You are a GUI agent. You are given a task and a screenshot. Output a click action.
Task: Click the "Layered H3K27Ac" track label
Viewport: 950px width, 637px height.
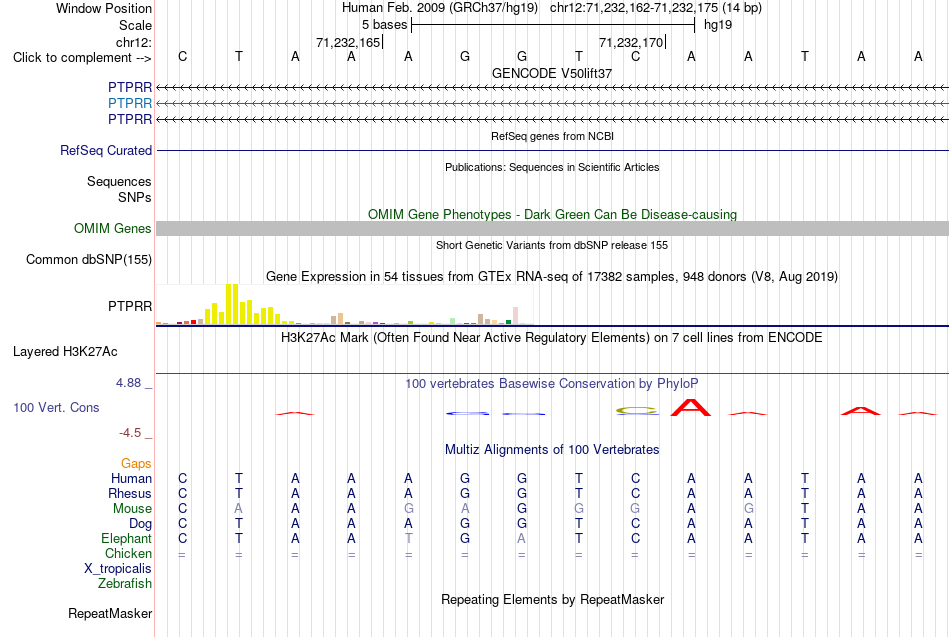click(x=65, y=352)
